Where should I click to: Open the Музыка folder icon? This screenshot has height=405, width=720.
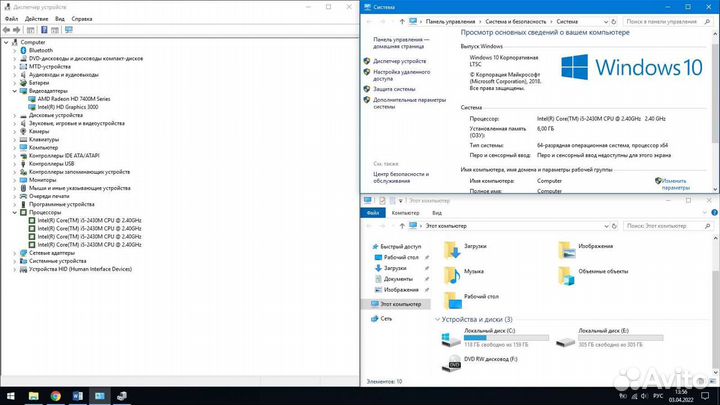tap(453, 272)
